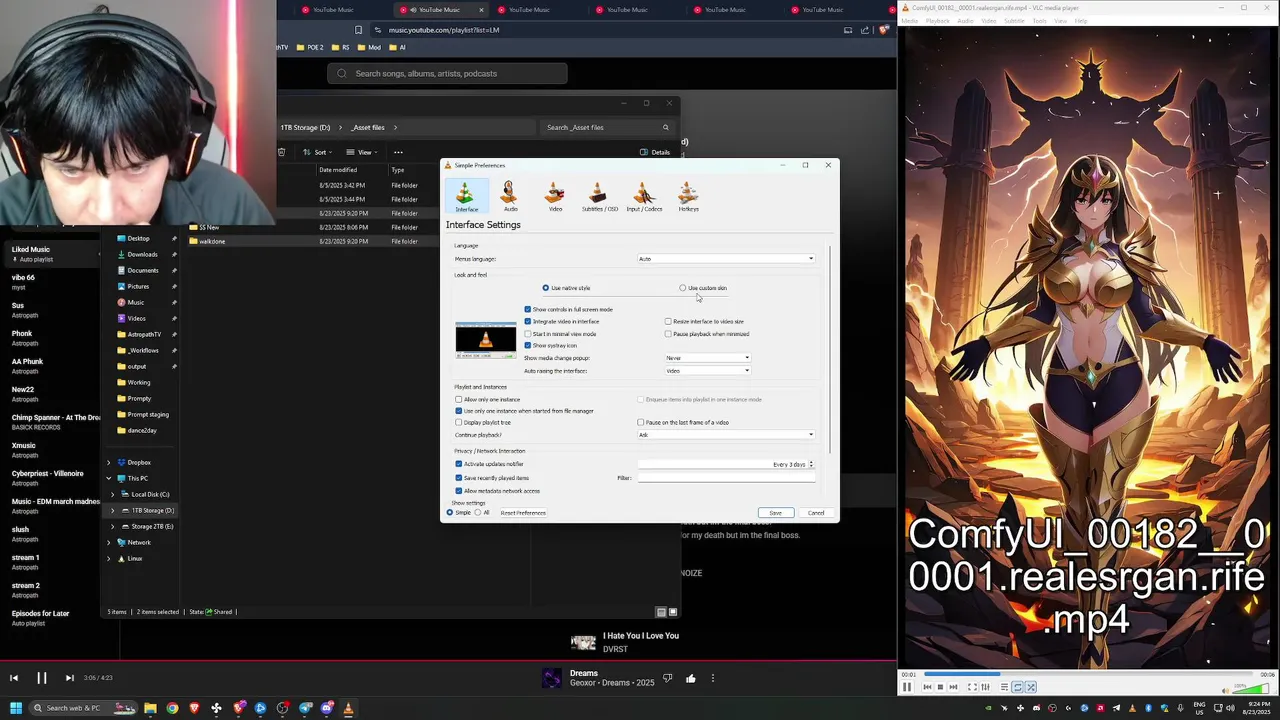Open Show media change popup dropdown
Image resolution: width=1280 pixels, height=720 pixels.
tap(707, 358)
